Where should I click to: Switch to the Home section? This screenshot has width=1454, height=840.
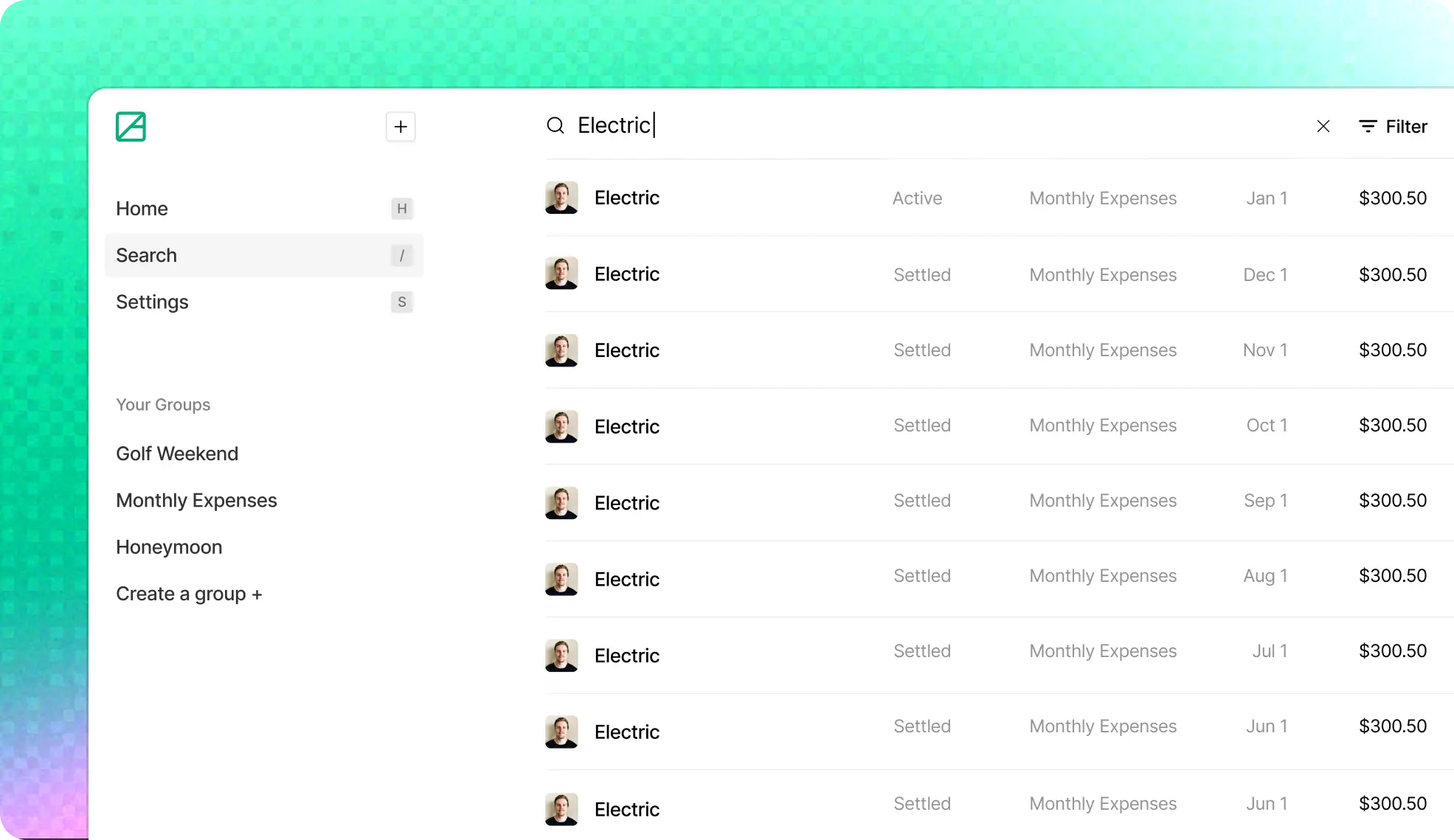[142, 209]
